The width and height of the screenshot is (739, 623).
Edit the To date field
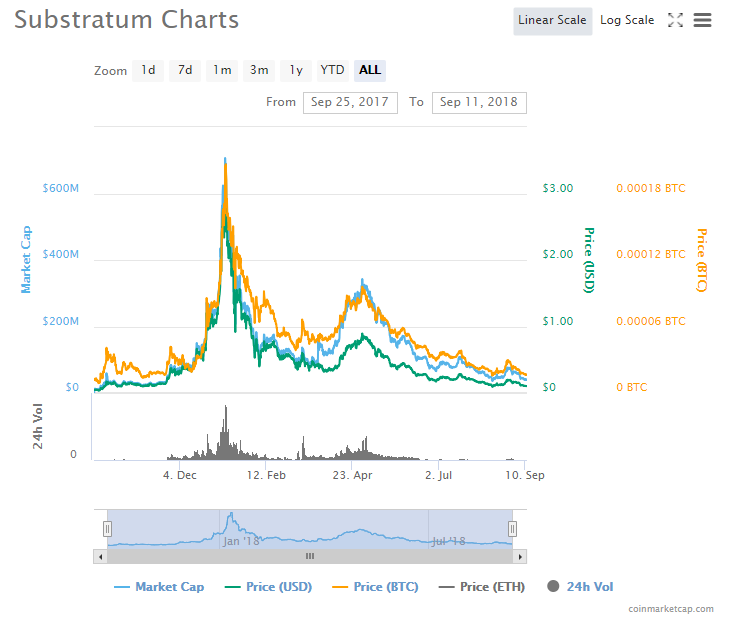(x=479, y=103)
